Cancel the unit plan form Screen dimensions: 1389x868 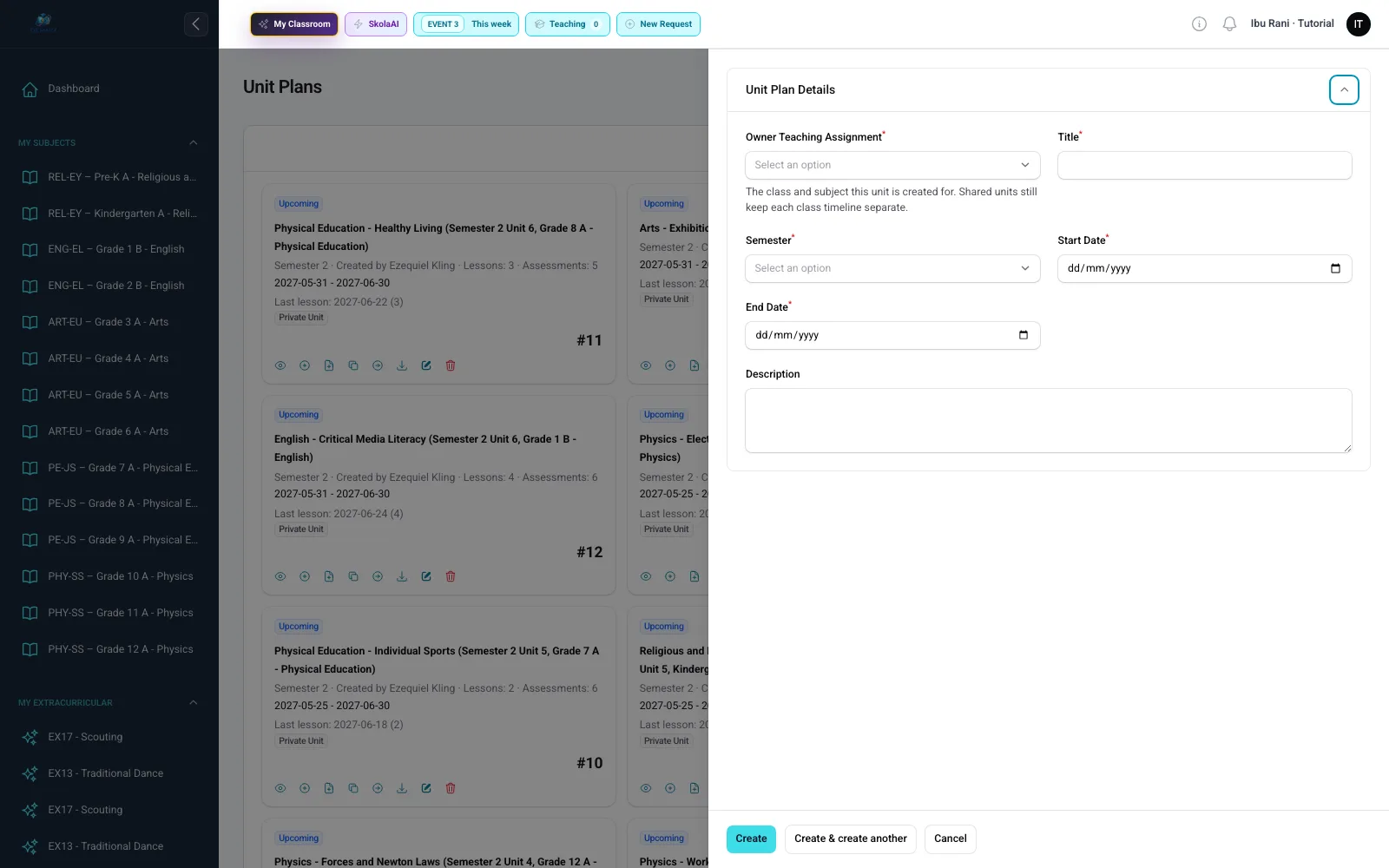pyautogui.click(x=951, y=838)
